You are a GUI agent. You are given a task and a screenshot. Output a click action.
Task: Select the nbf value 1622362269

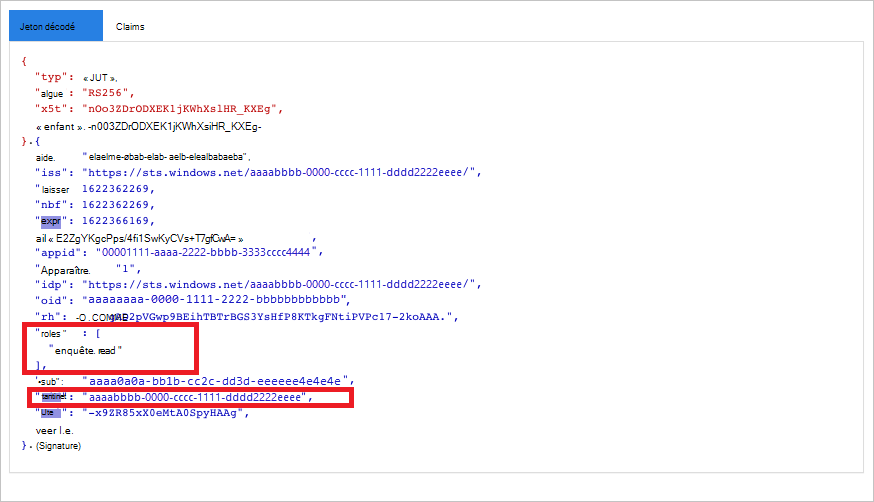tap(115, 204)
